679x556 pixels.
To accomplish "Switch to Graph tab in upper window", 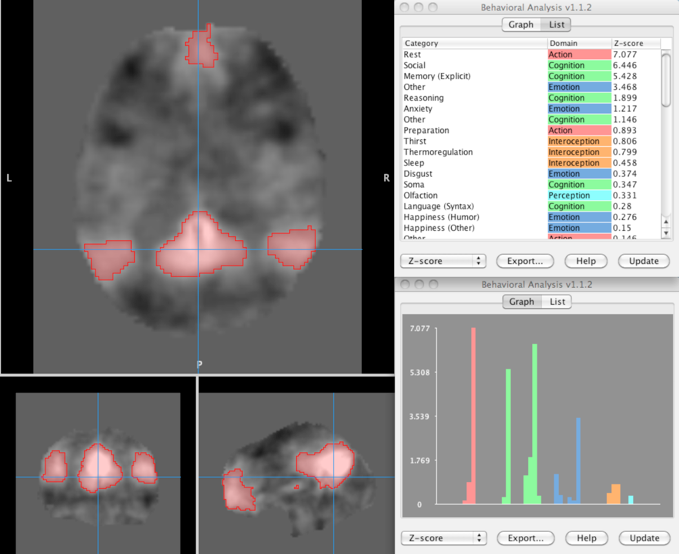I will click(x=520, y=25).
